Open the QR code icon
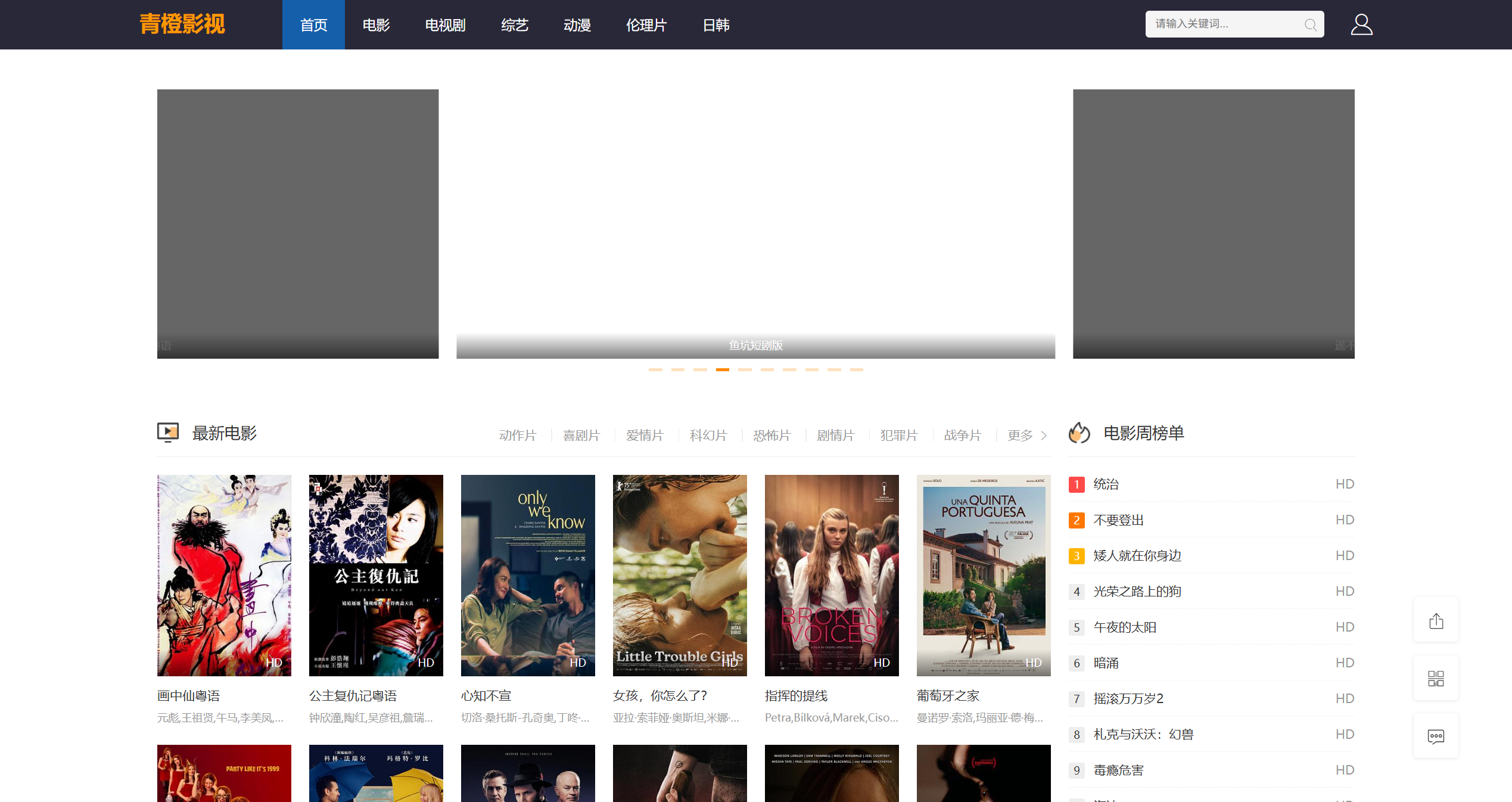The width and height of the screenshot is (1512, 802). pos(1436,678)
